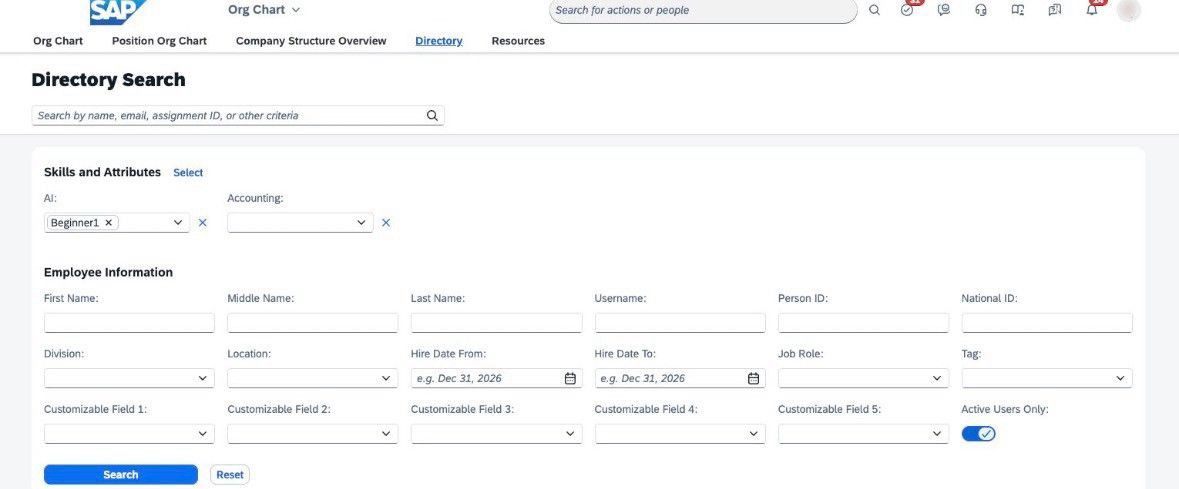Screen dimensions: 1179x489
Task: Click the blue Search button
Action: click(x=121, y=475)
